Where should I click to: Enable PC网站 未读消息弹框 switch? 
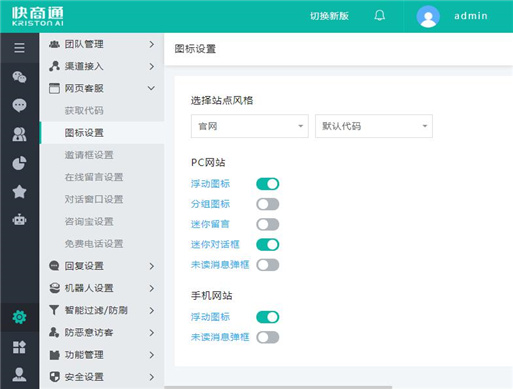pos(268,265)
